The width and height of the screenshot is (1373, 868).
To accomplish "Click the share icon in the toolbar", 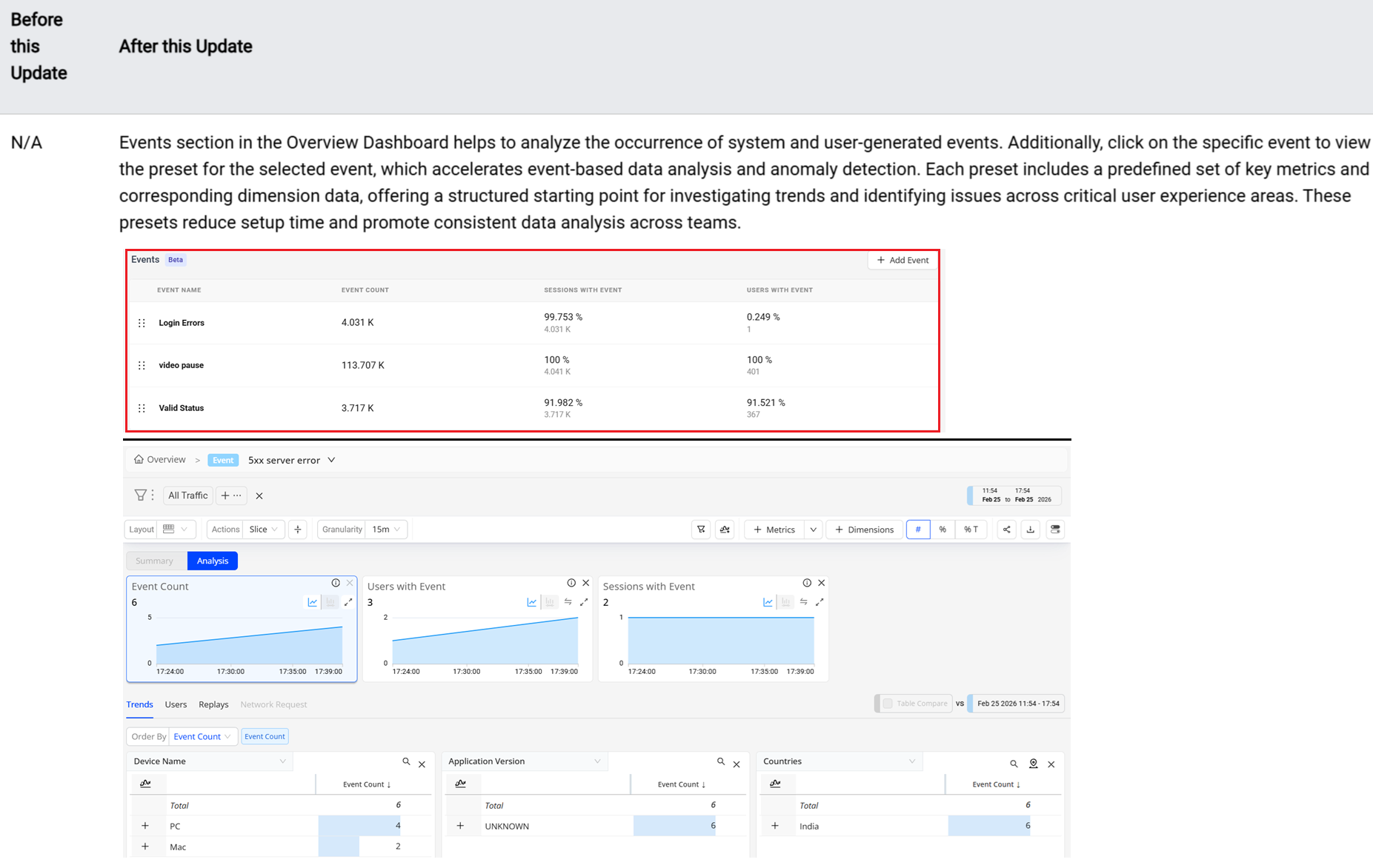I will (x=1006, y=530).
